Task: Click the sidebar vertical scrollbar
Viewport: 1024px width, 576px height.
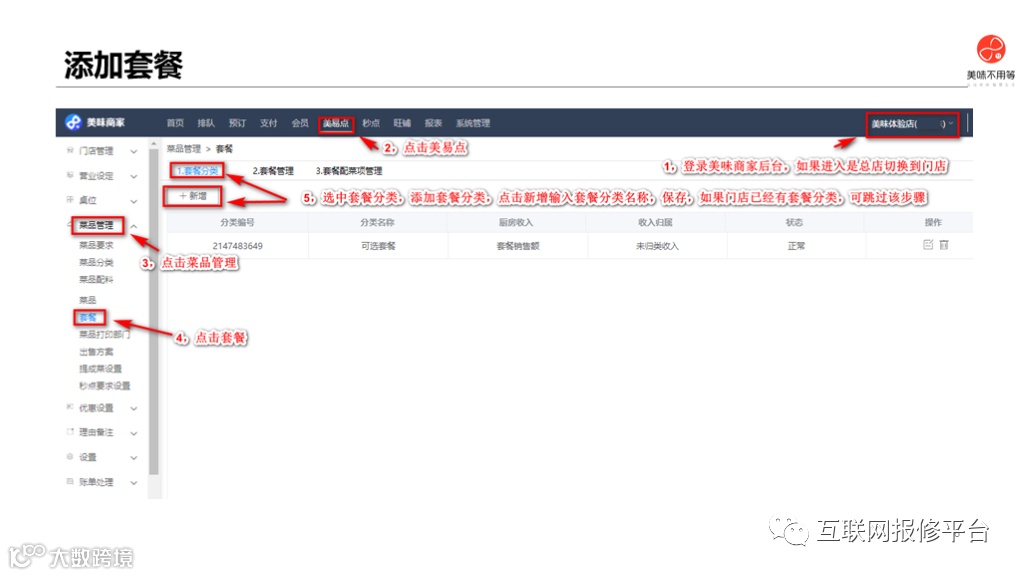Action: point(154,312)
